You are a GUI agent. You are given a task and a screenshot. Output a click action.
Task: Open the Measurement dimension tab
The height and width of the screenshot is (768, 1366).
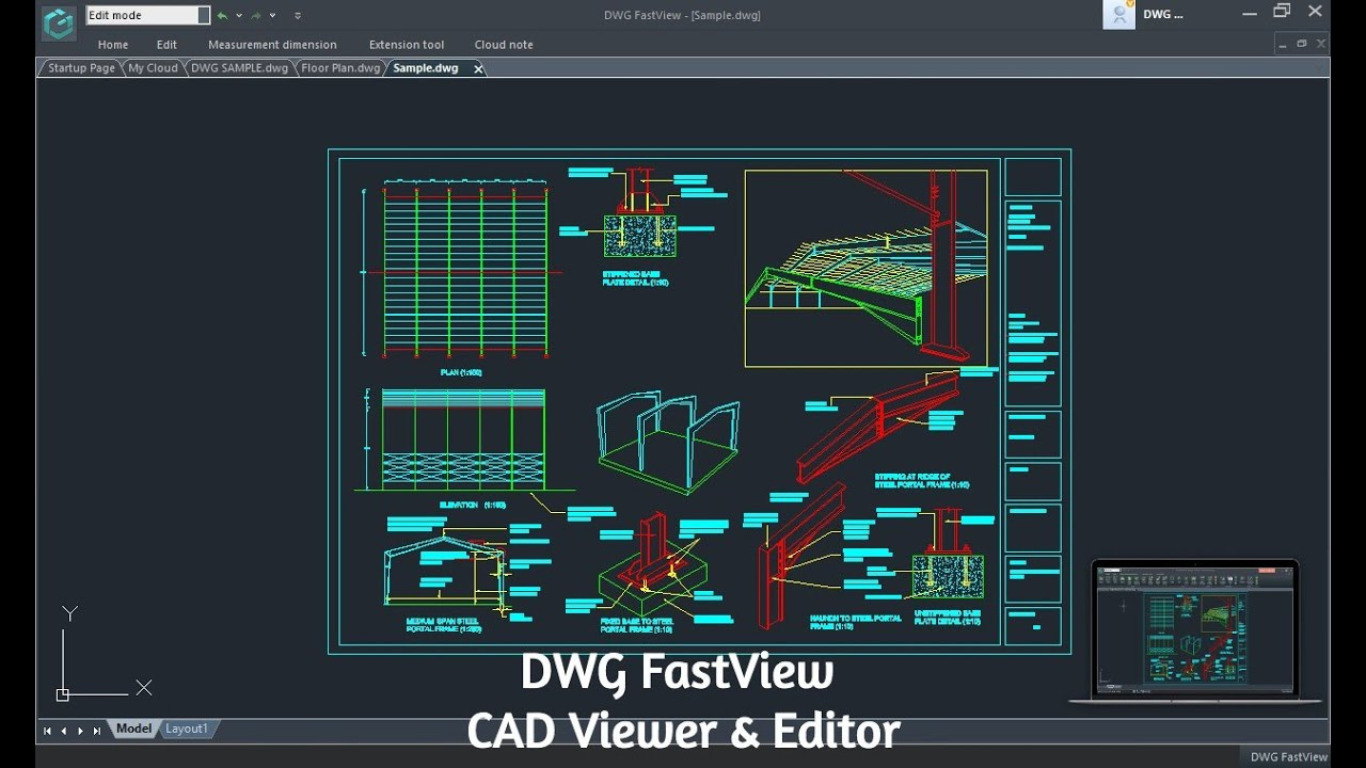tap(271, 44)
